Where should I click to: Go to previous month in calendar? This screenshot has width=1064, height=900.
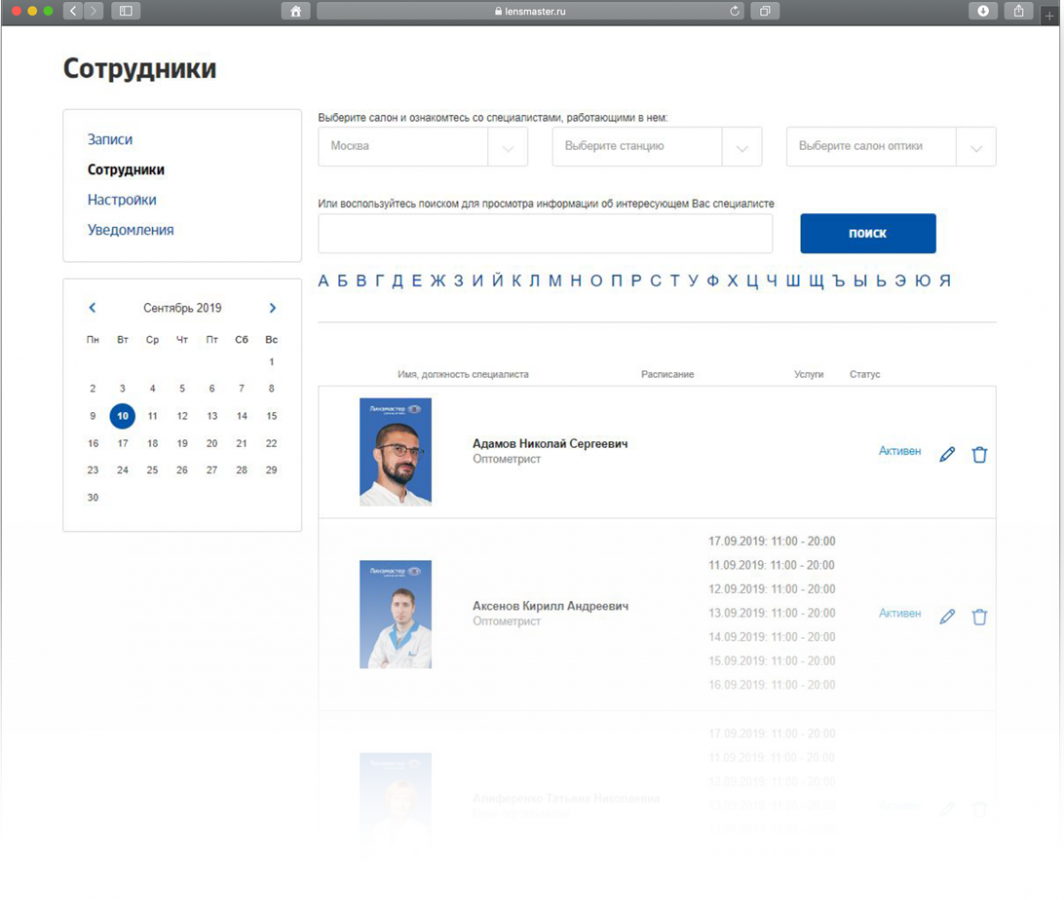tap(92, 307)
